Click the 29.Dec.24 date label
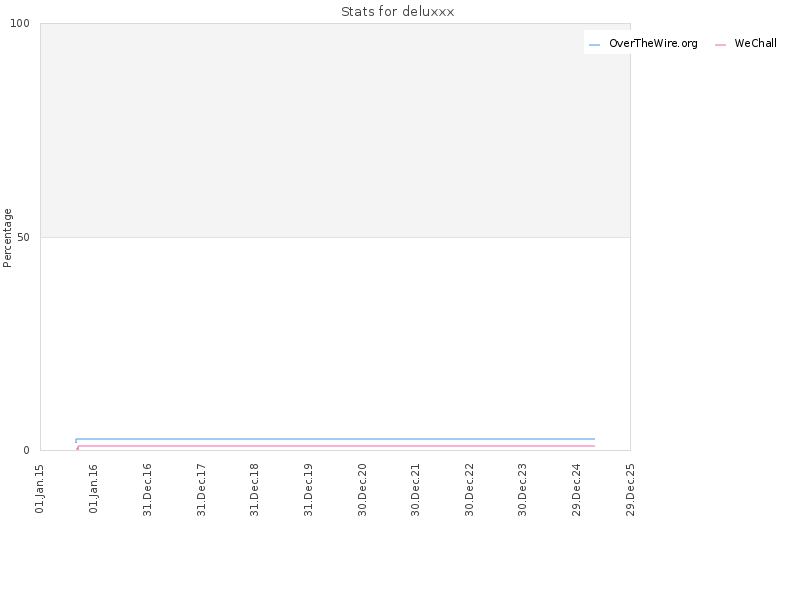 (577, 489)
